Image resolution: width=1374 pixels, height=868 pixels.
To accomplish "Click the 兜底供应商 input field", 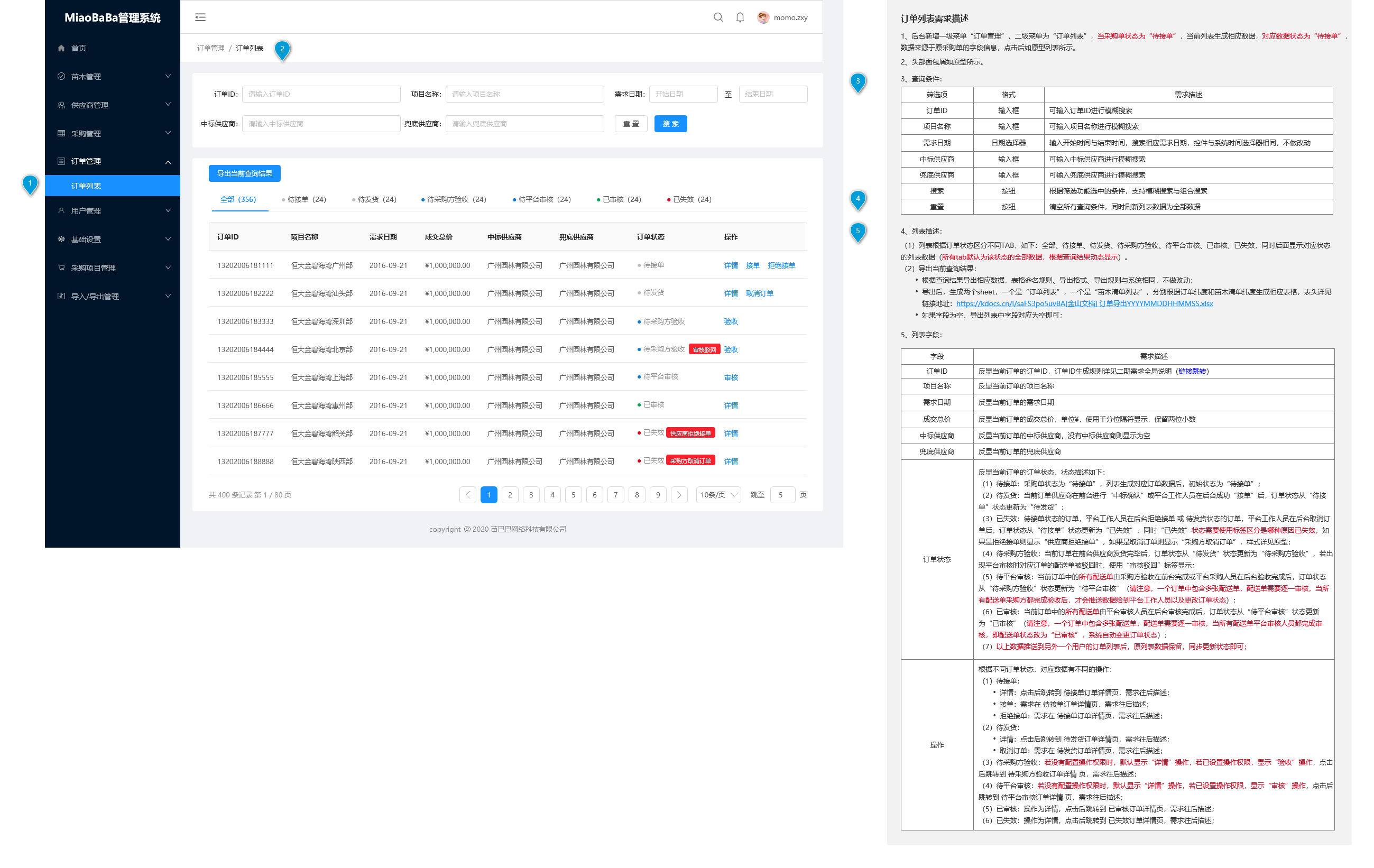I will 524,124.
